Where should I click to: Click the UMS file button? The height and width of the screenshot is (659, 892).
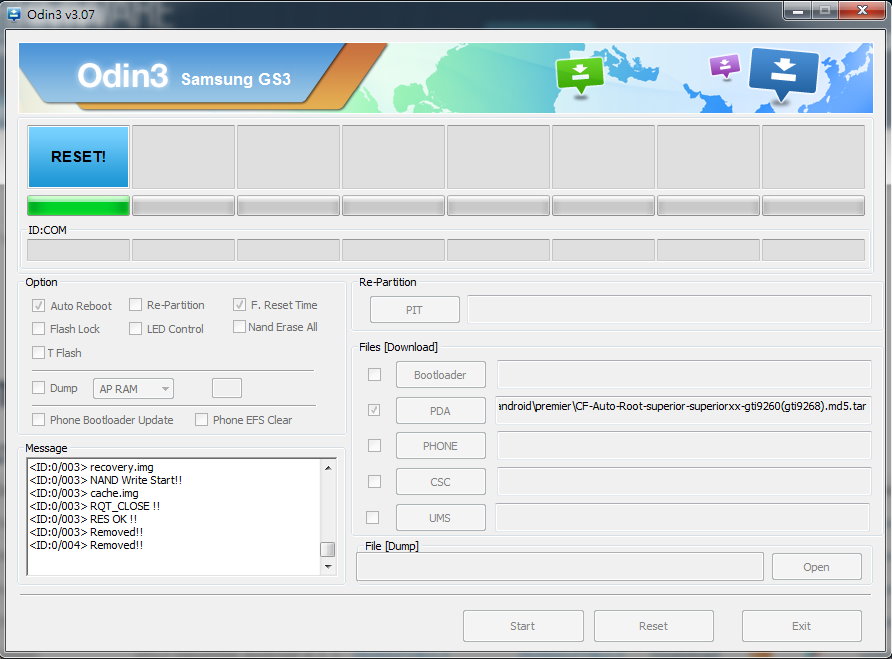[x=441, y=517]
